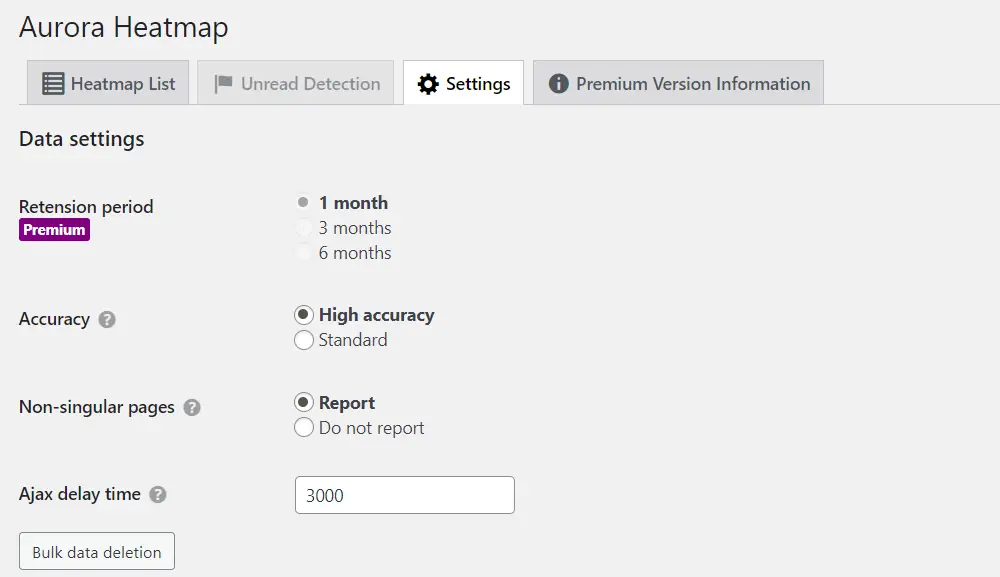The width and height of the screenshot is (1000, 577).
Task: Enable High accuracy option
Action: click(x=304, y=315)
